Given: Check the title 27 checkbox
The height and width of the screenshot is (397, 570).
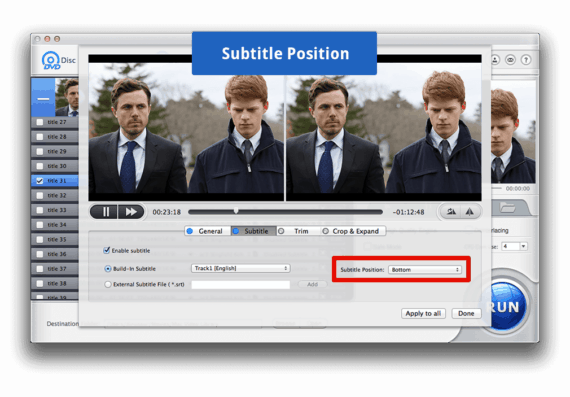Looking at the screenshot, I should coord(40,122).
